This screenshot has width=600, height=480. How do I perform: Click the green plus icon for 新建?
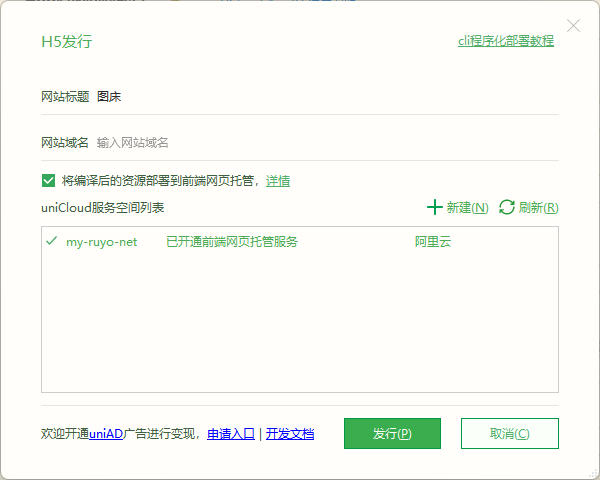click(434, 207)
